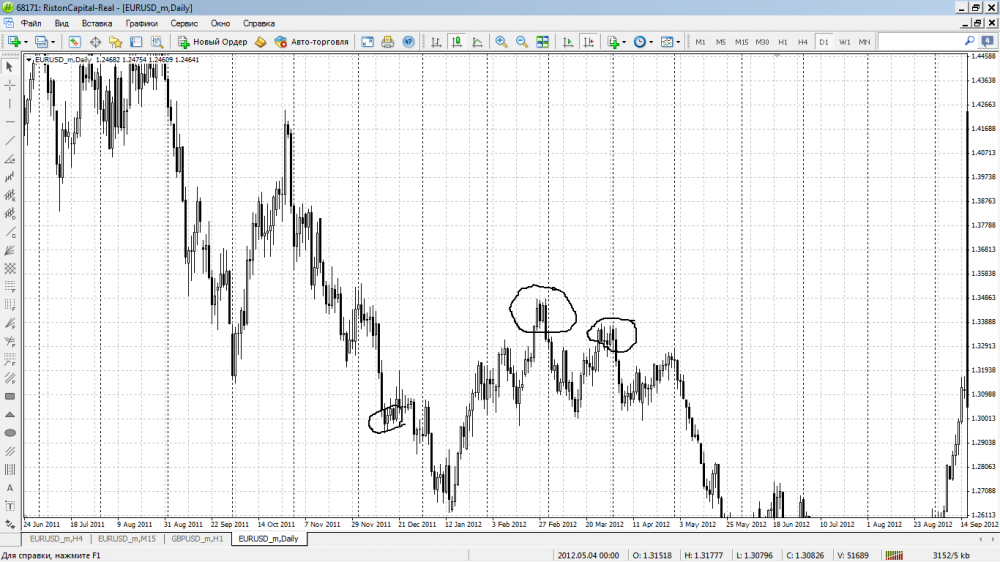1000x562 pixels.
Task: Switch timeframe to H4
Action: point(802,42)
